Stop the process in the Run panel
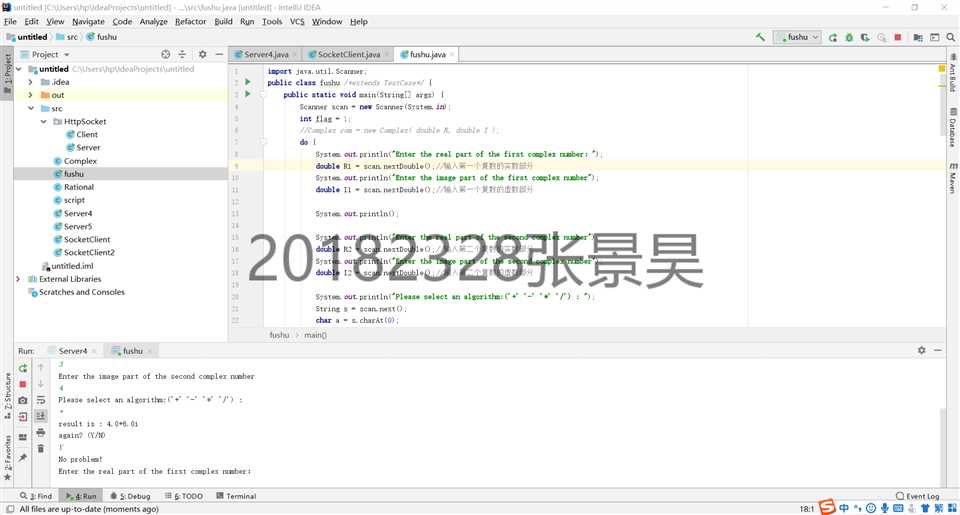This screenshot has width=960, height=515. (23, 384)
